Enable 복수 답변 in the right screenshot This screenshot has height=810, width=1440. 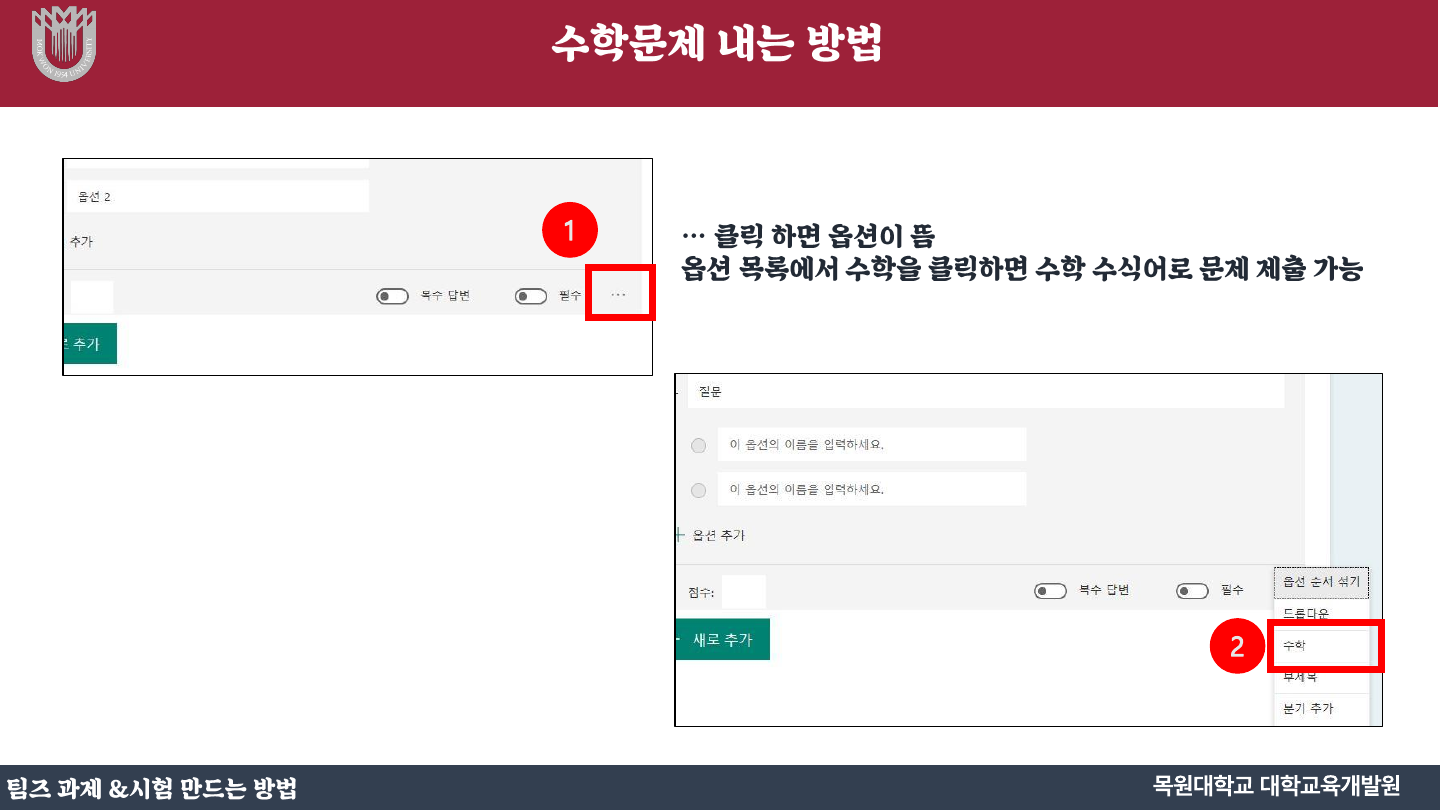[x=1050, y=591]
